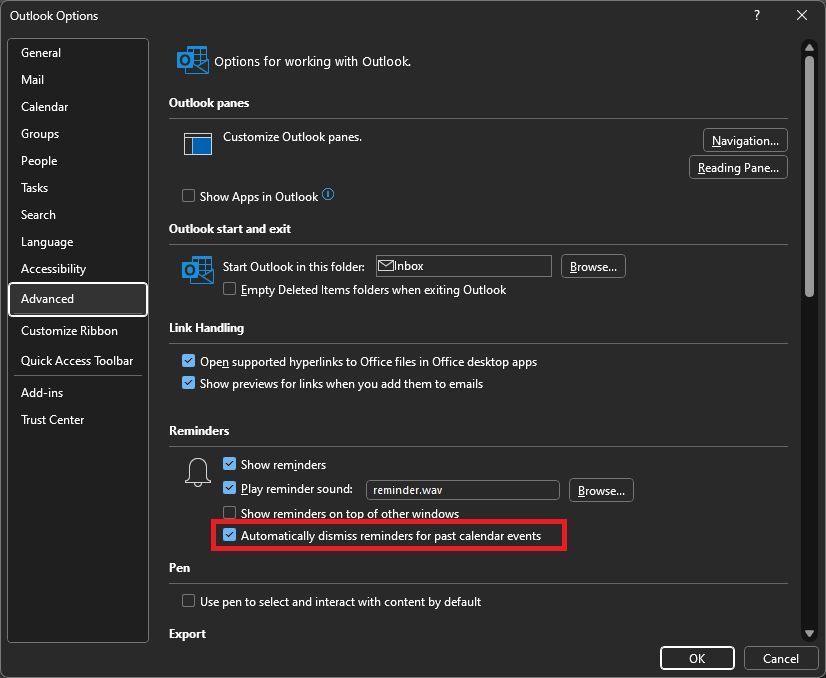The image size is (826, 678).
Task: Open Customize Ribbon settings
Action: click(x=78, y=331)
